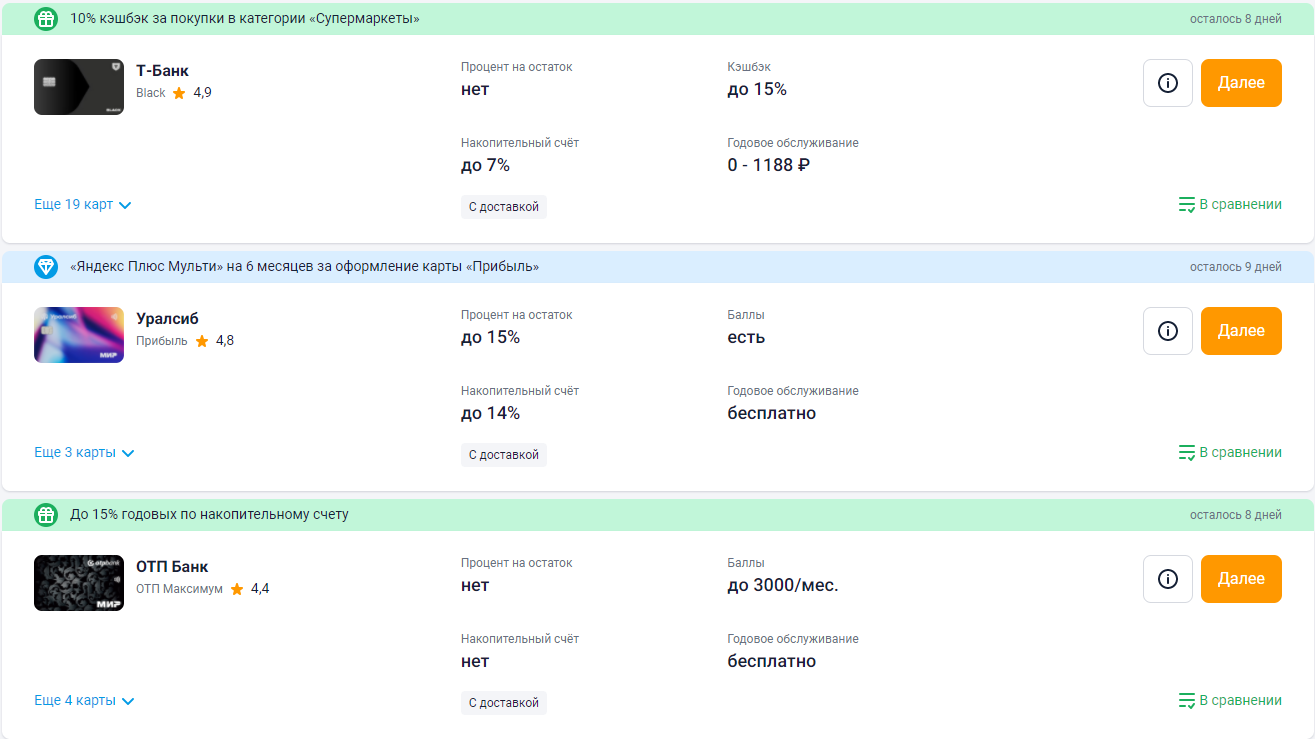Click the gift icon in Т-Банк promo banner

tap(46, 18)
